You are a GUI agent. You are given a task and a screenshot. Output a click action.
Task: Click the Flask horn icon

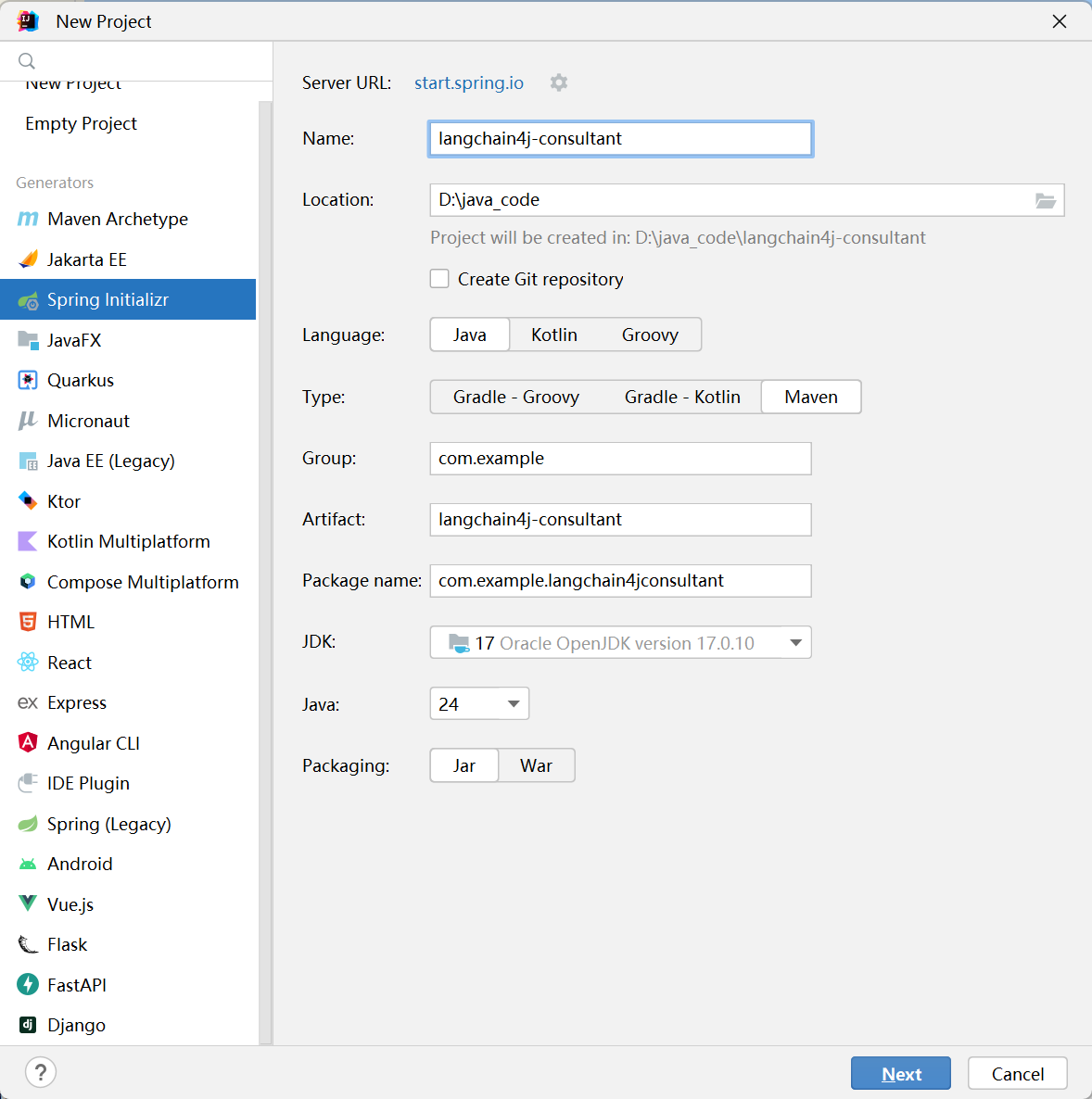tap(28, 945)
